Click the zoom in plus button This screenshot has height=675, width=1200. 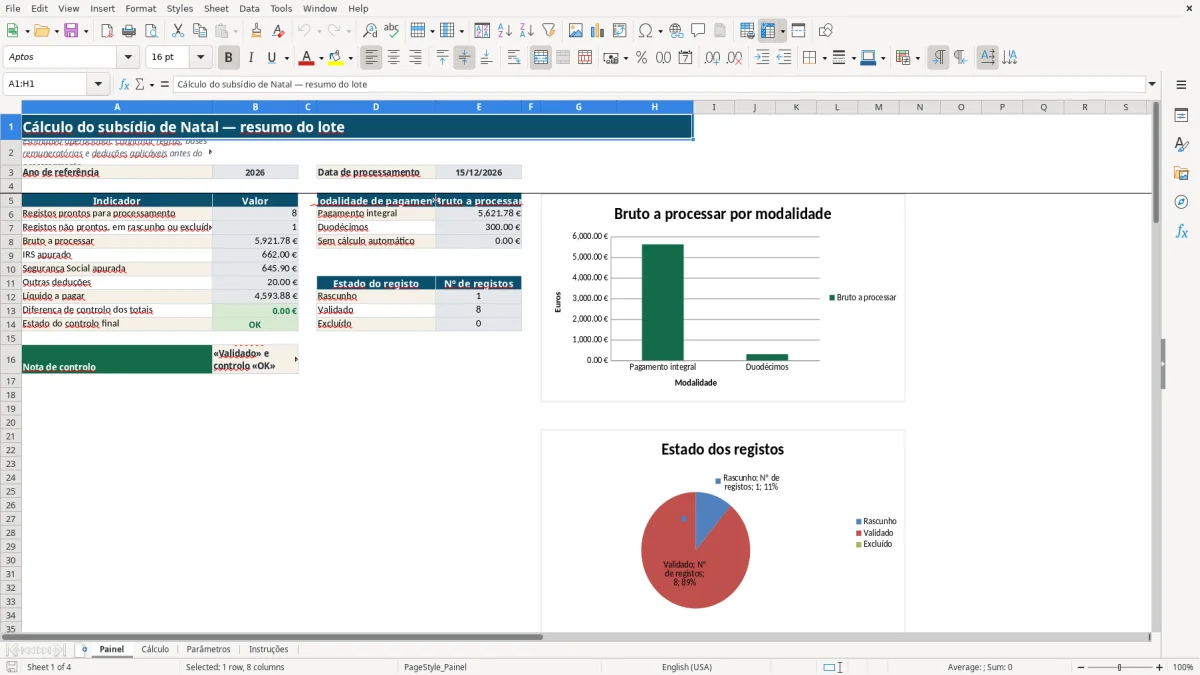tap(1159, 667)
